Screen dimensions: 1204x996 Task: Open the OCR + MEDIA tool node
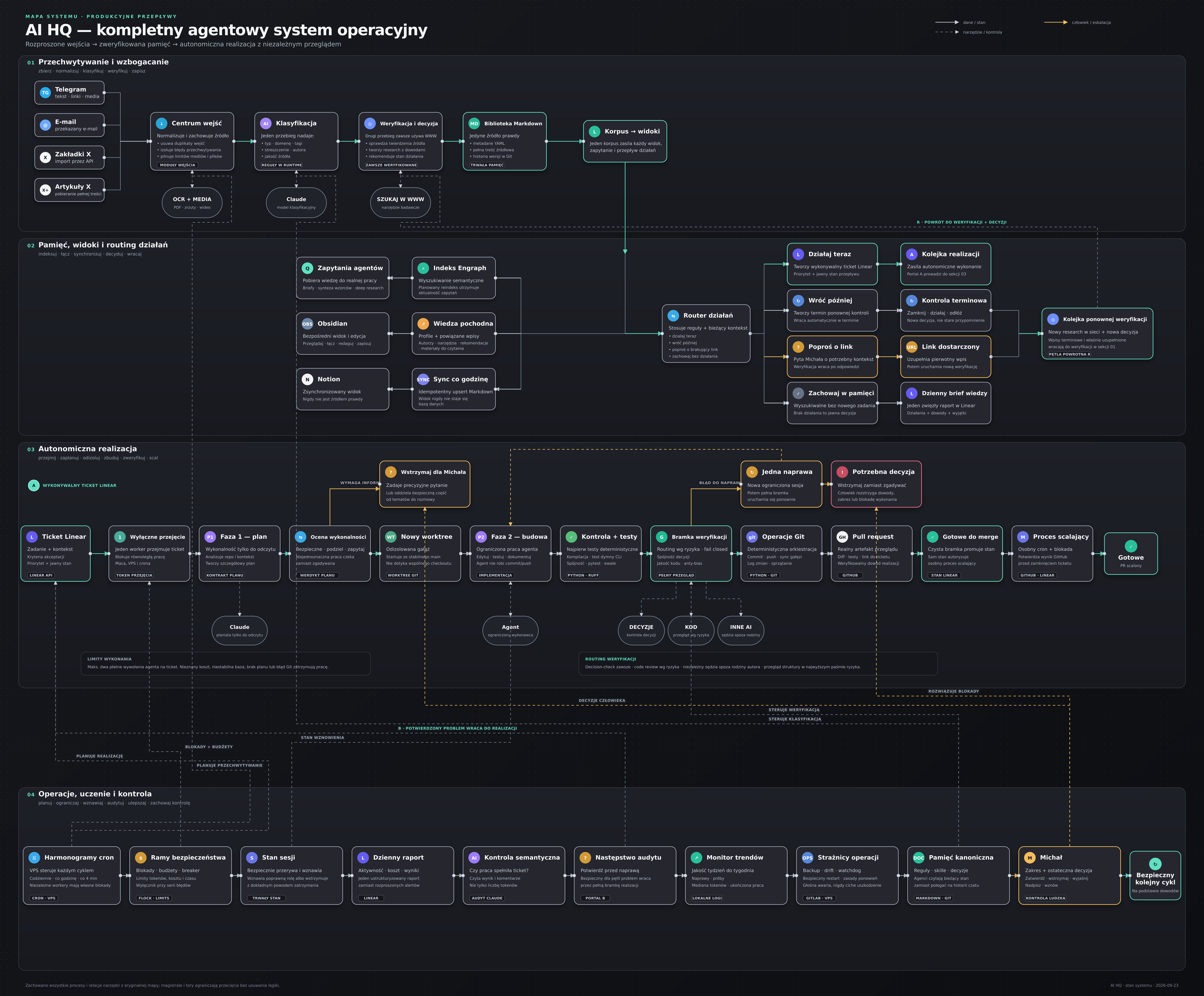click(192, 202)
